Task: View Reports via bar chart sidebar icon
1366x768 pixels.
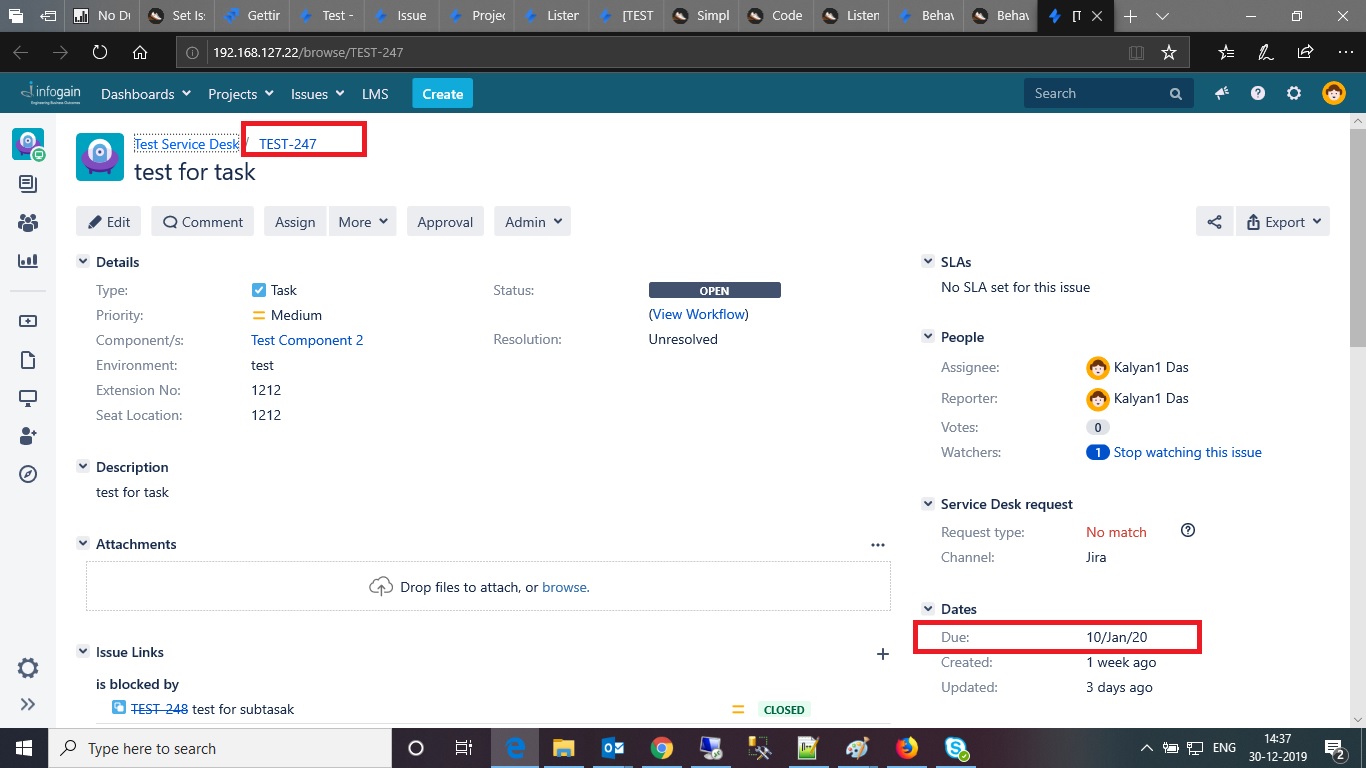Action: coord(28,263)
